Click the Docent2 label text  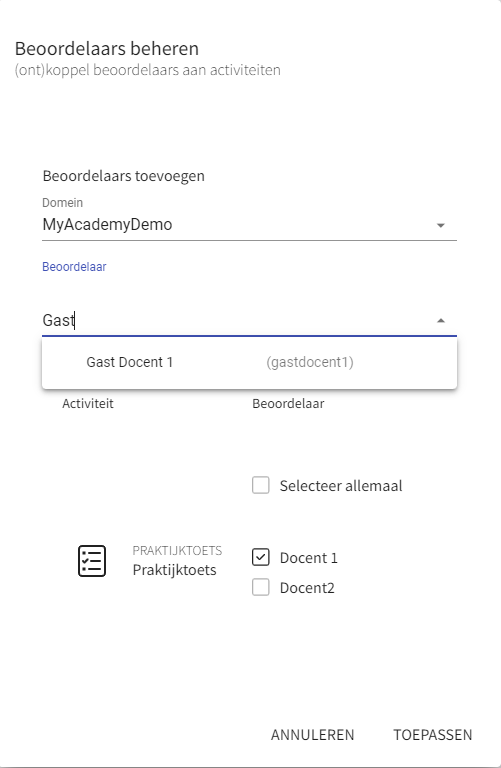307,588
